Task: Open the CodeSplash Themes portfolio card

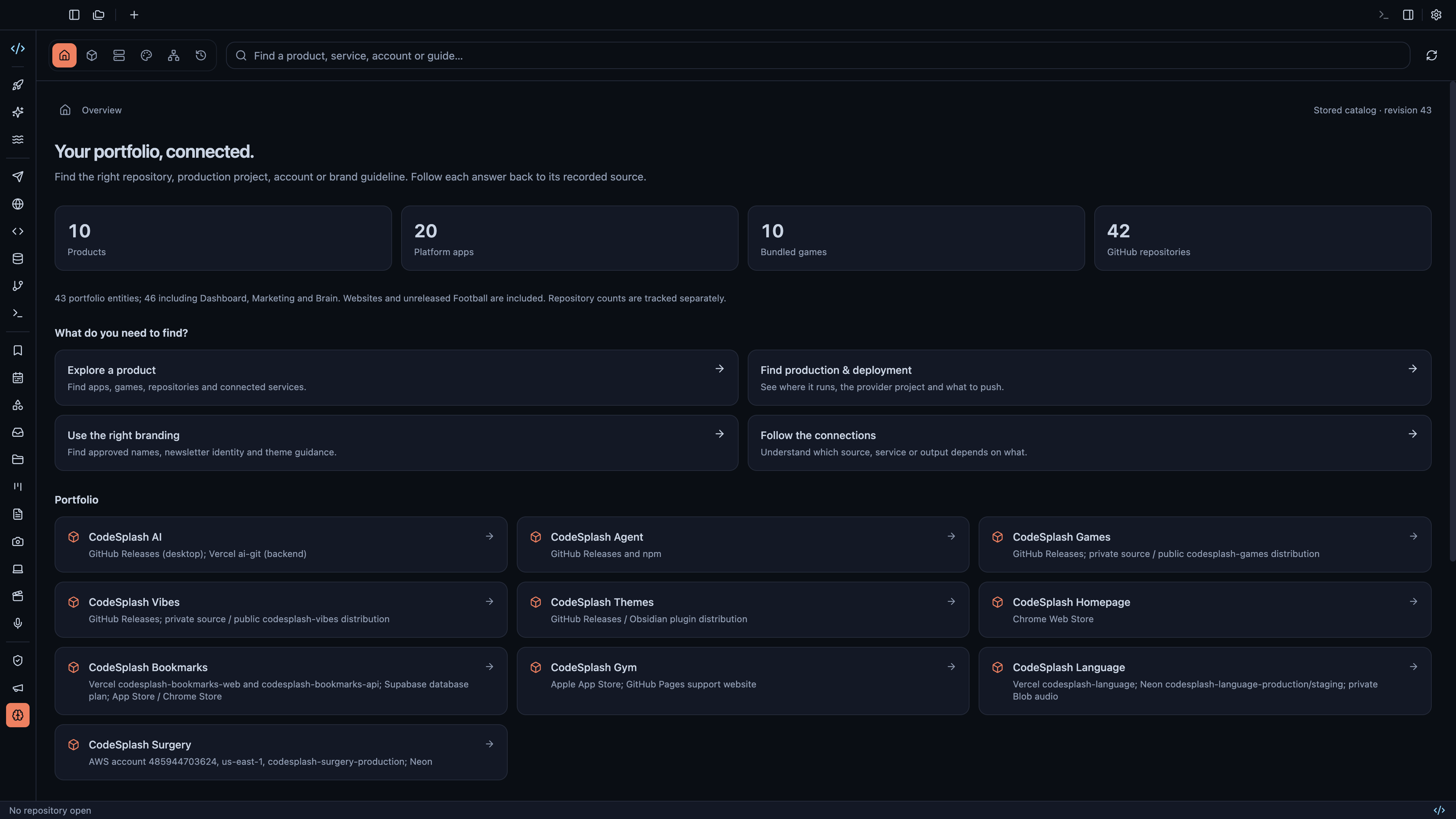Action: pyautogui.click(x=743, y=610)
